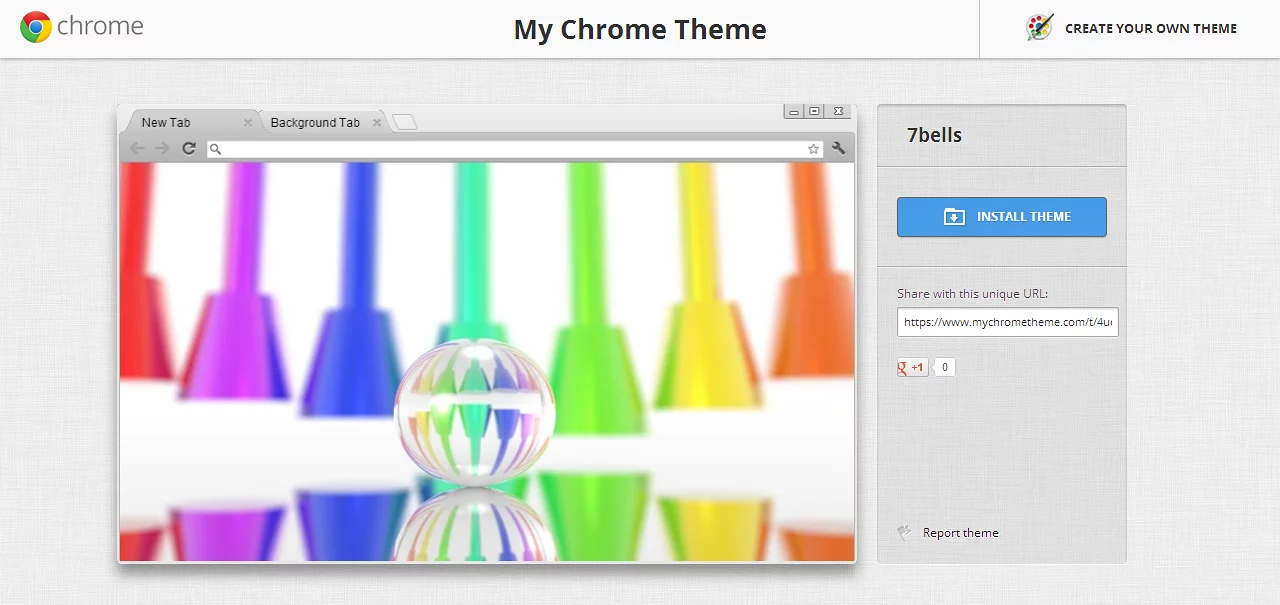Screen dimensions: 1280x605
Task: Open Create Your Own Theme
Action: [x=1150, y=29]
